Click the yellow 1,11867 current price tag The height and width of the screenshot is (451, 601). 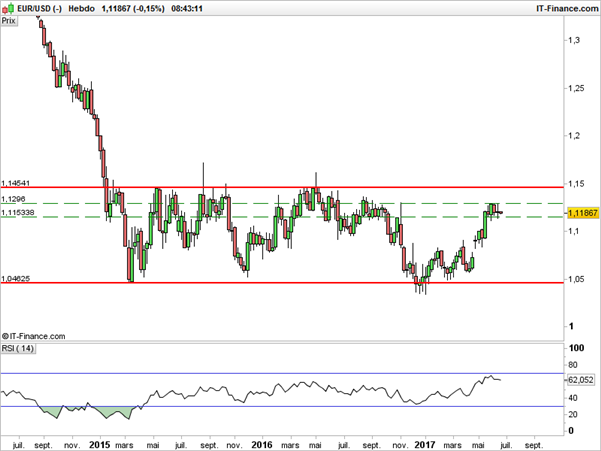click(583, 213)
